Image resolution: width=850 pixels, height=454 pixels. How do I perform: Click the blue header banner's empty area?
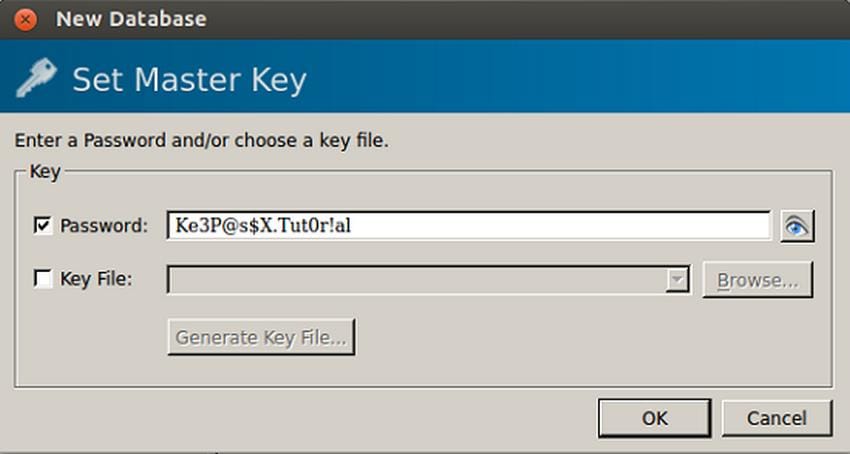coord(580,79)
